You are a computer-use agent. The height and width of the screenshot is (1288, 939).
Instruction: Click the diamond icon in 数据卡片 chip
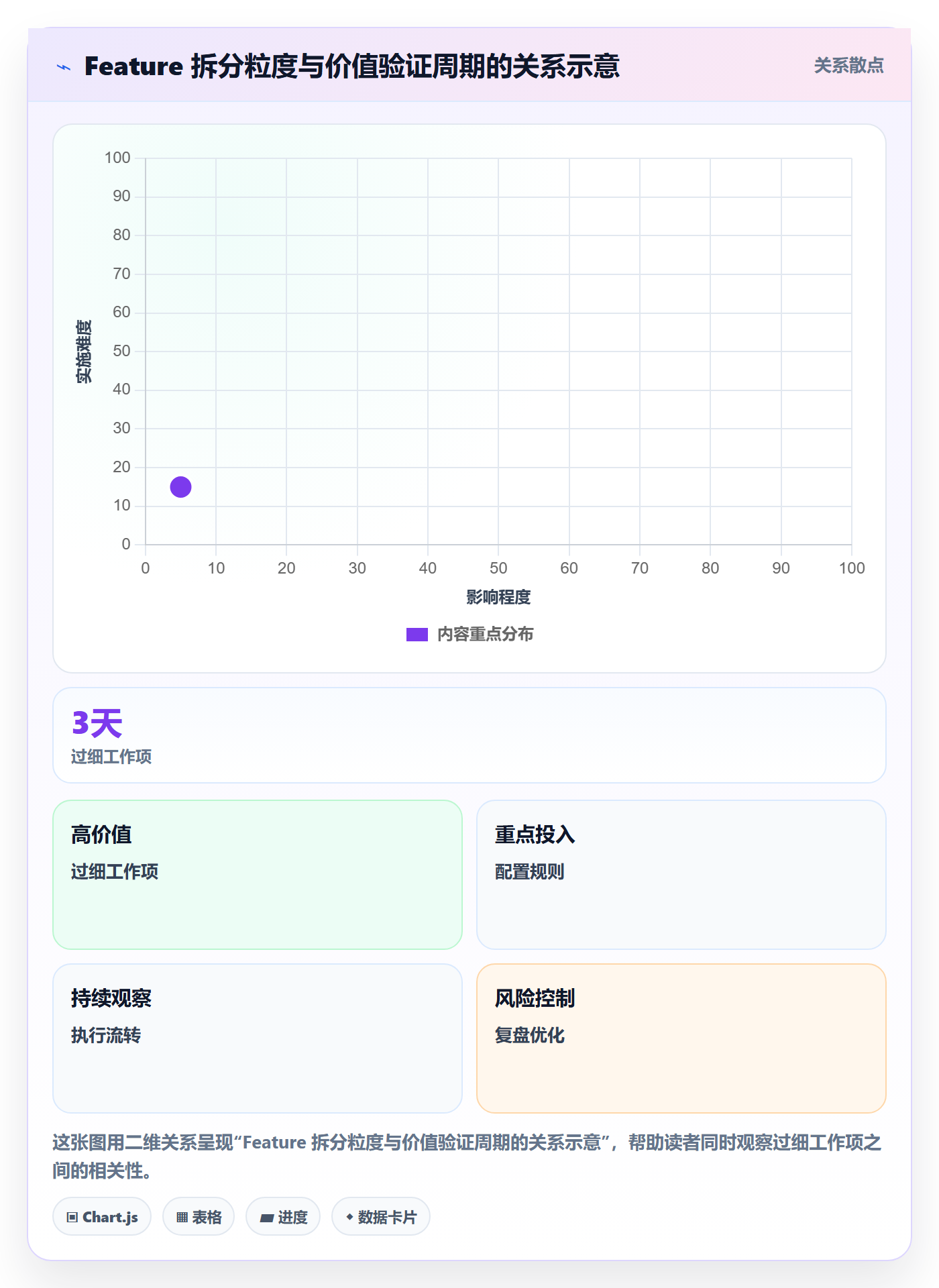coord(349,1217)
